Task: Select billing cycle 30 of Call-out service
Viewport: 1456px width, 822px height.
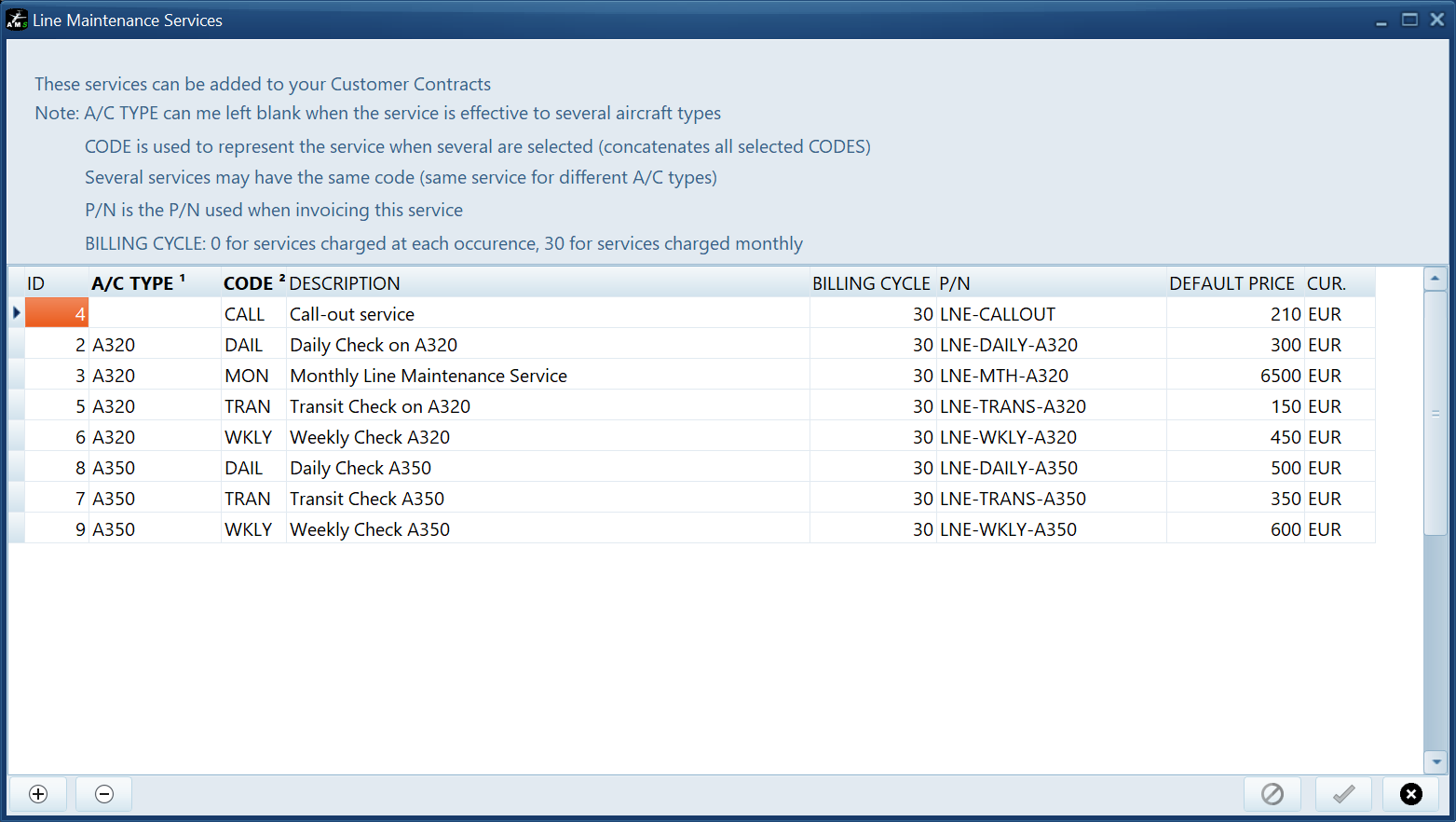Action: 873,314
